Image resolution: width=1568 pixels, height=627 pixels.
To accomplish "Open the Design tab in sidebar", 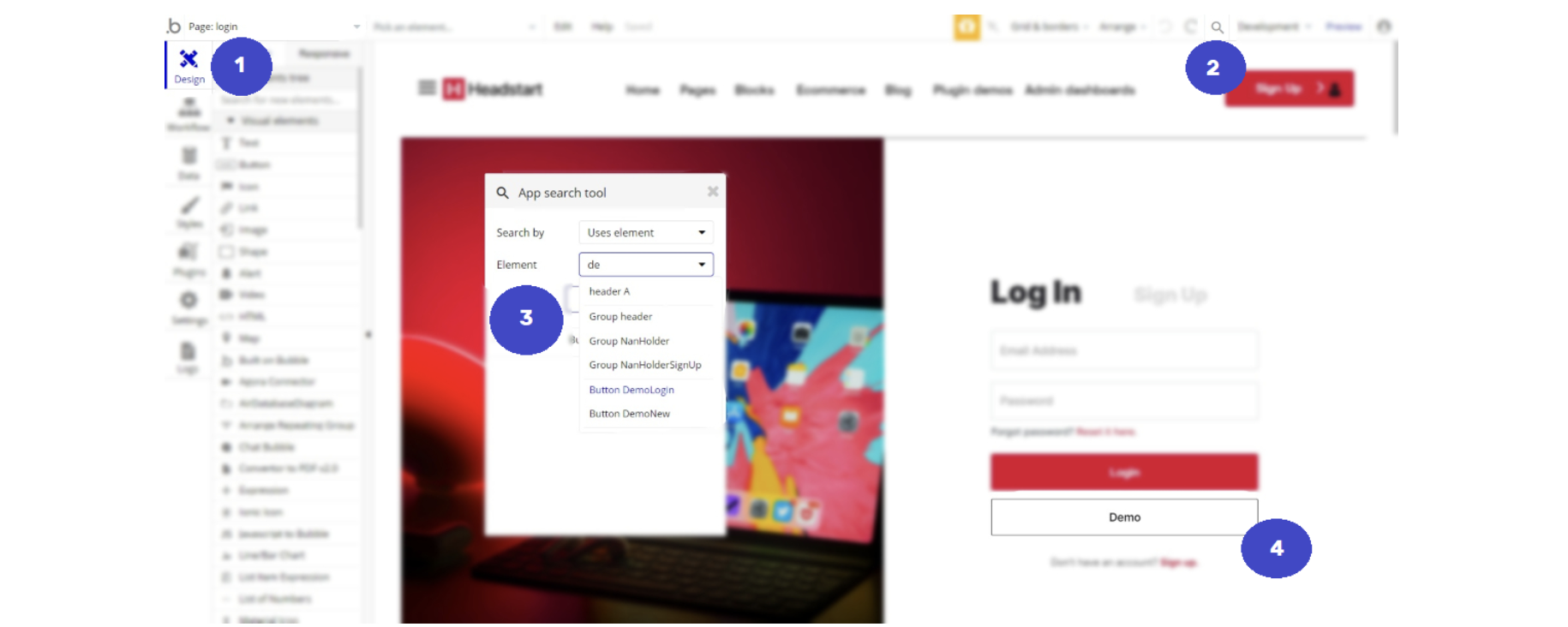I will point(189,66).
